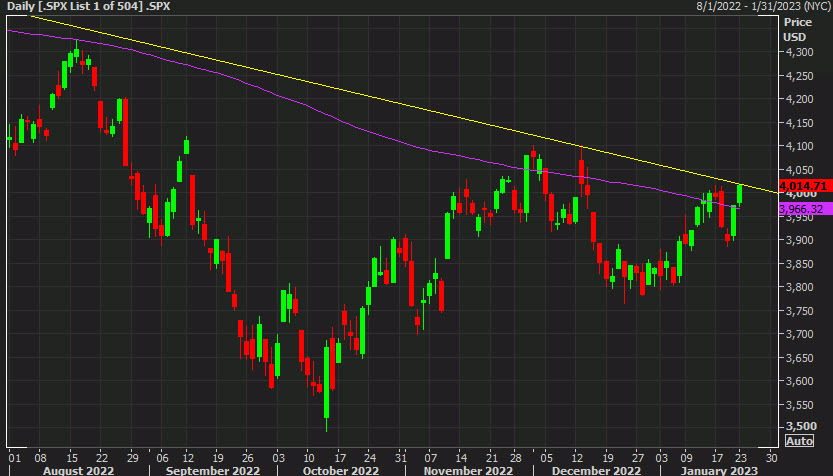Click the December 2022 month label
The height and width of the screenshot is (476, 833).
(x=597, y=471)
